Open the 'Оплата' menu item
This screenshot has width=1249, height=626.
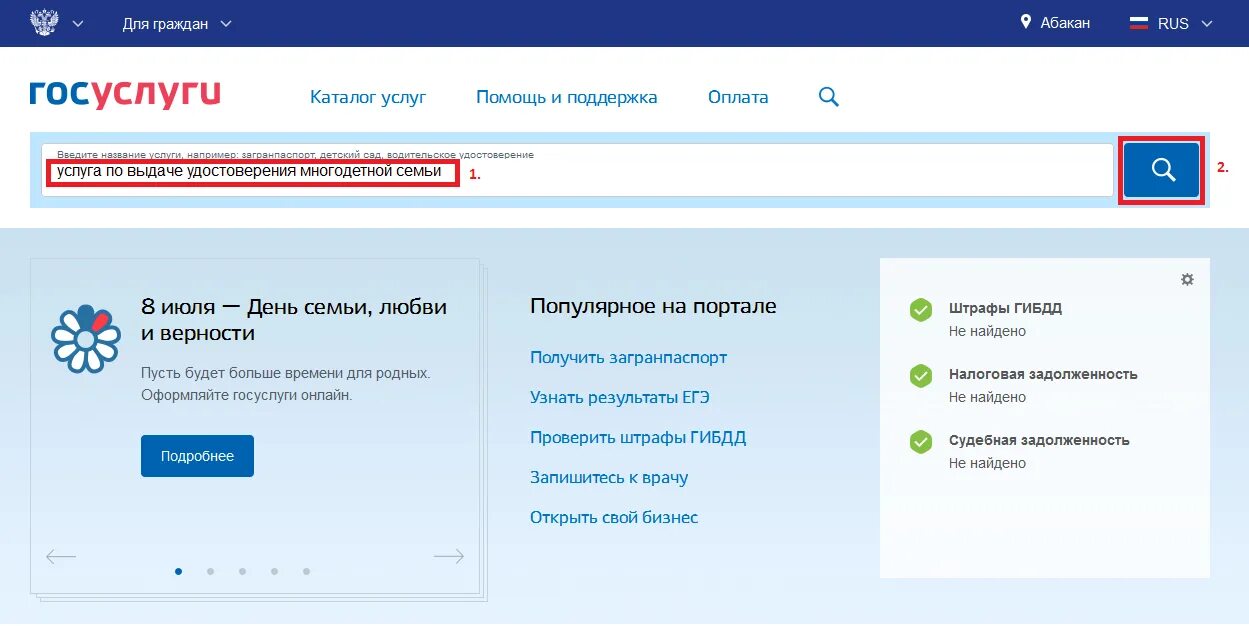(x=738, y=97)
